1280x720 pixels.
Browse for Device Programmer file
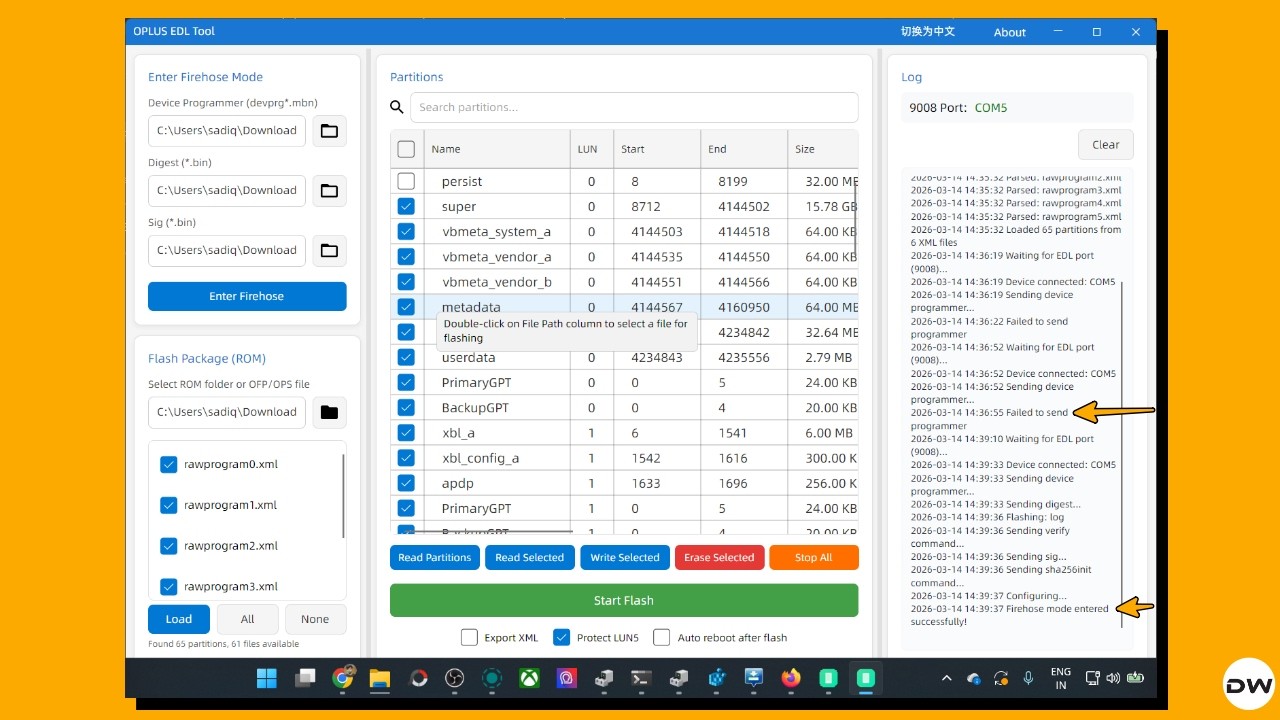(329, 130)
